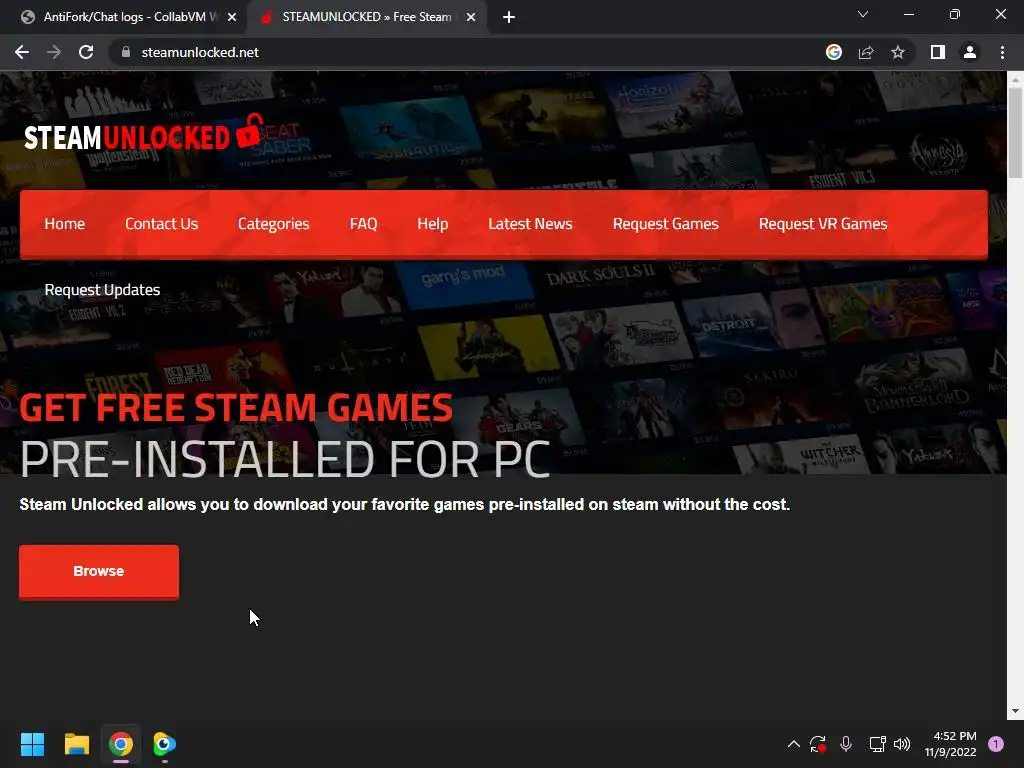
Task: Click the Google icon in address bar
Action: [x=833, y=52]
